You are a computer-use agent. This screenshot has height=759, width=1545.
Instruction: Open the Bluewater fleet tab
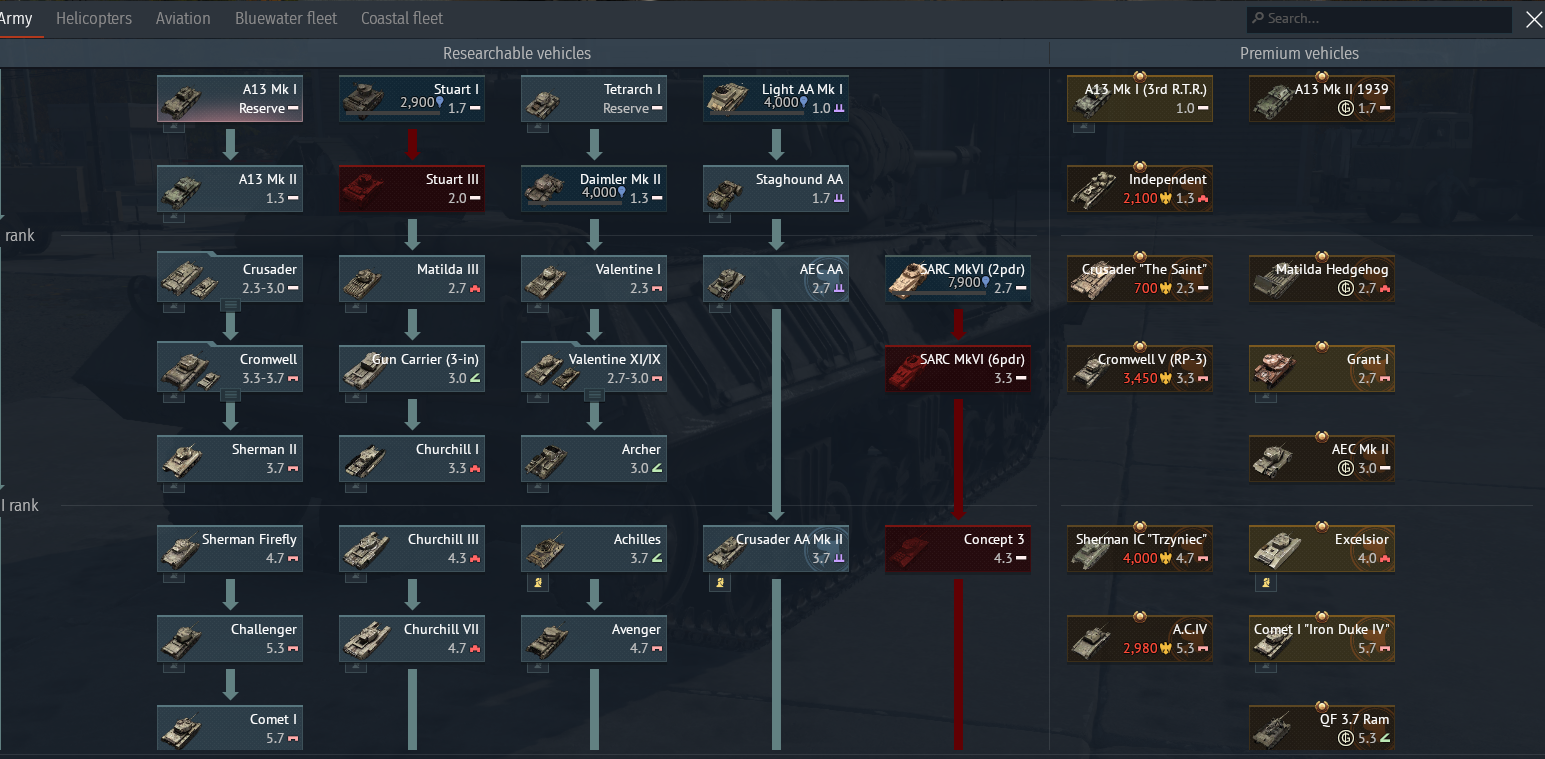click(x=286, y=18)
